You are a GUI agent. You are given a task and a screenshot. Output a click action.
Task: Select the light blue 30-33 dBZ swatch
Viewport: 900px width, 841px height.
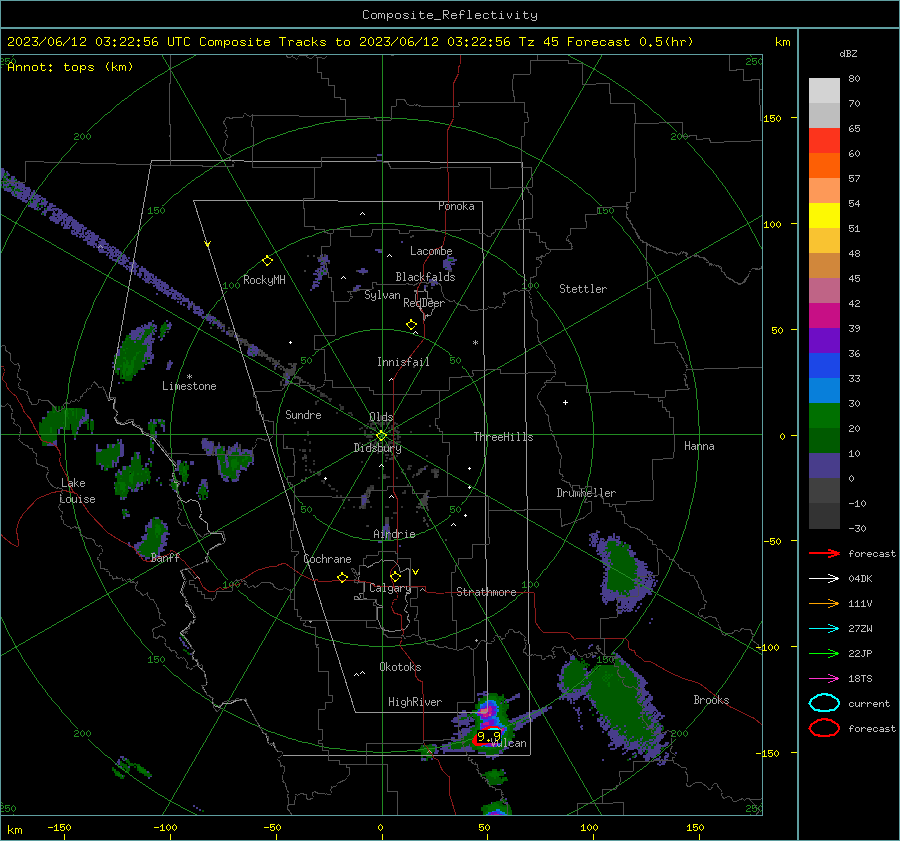[x=824, y=391]
